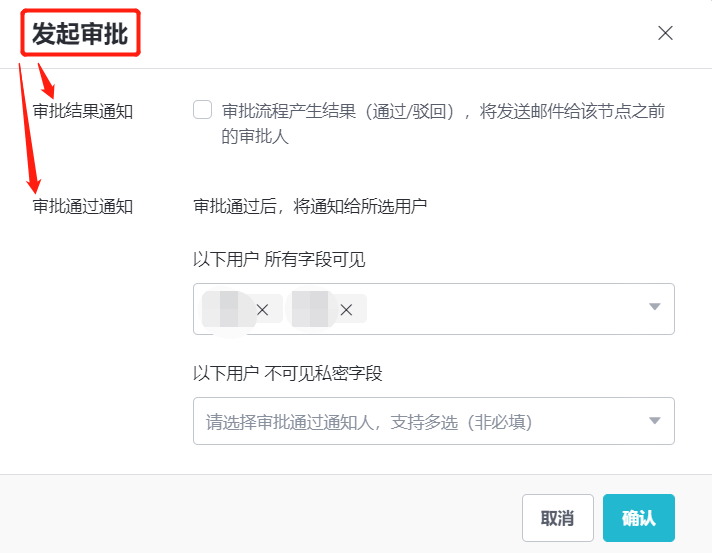This screenshot has height=553, width=712.
Task: Confirm with the 确认 button
Action: (x=638, y=518)
